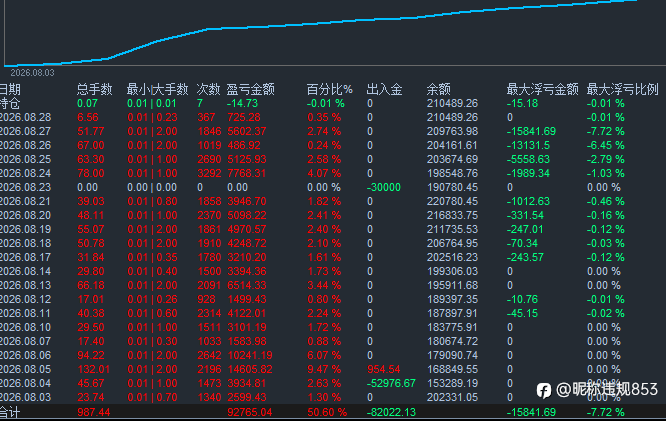Image resolution: width=666 pixels, height=421 pixels.
Task: Click the 2026.08.03 chart axis label
Action: point(32,73)
